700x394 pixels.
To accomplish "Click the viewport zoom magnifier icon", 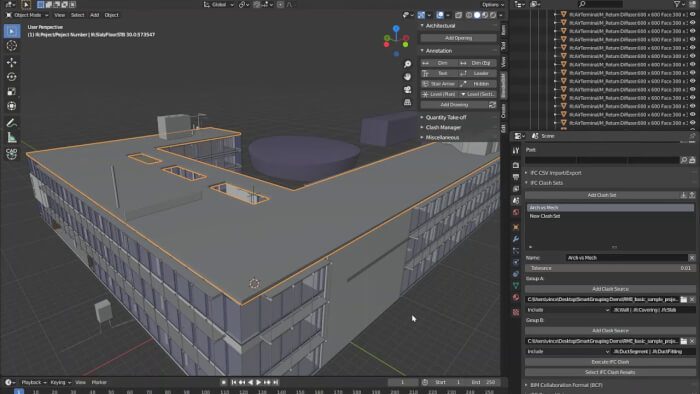I will coord(407,64).
